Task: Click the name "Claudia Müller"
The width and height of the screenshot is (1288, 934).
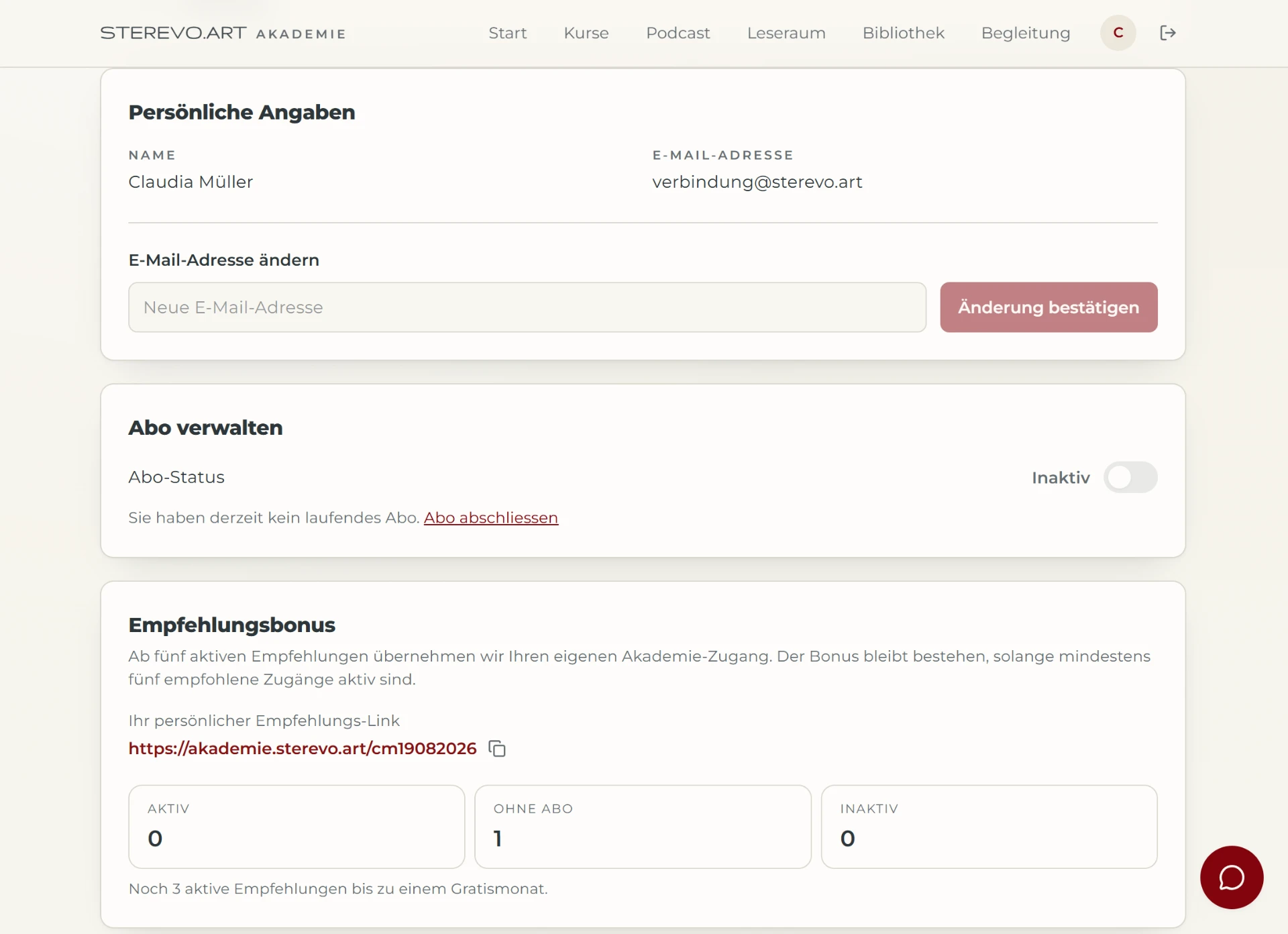Action: tap(191, 182)
